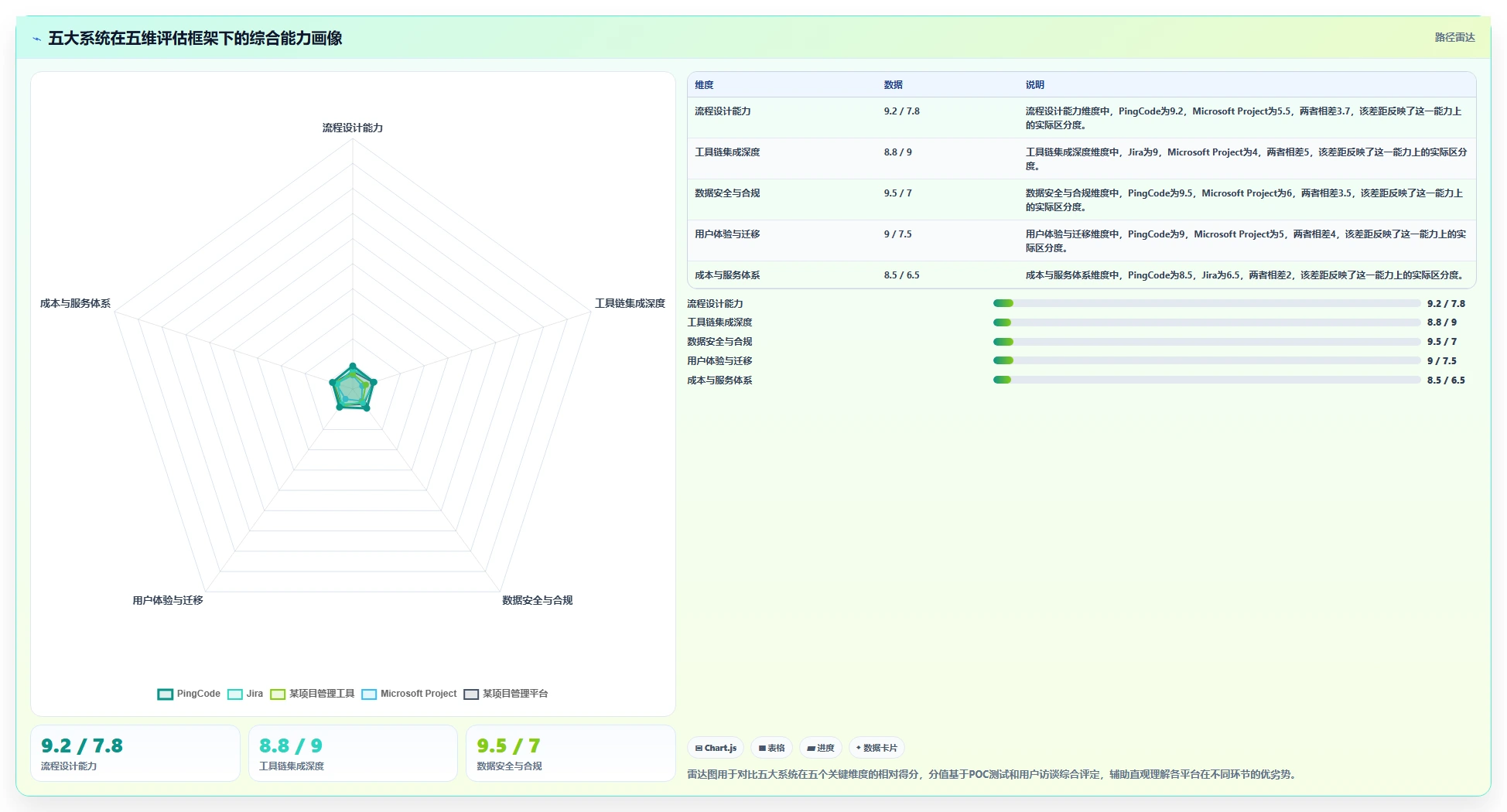Click the 数据卡片 tag chip
1507x812 pixels.
(x=877, y=748)
